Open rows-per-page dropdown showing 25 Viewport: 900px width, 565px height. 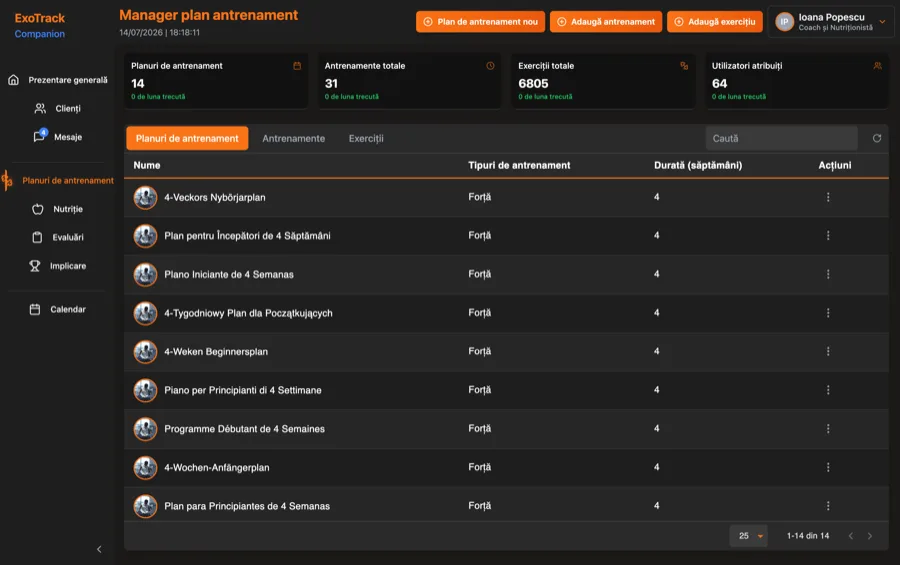coord(749,536)
